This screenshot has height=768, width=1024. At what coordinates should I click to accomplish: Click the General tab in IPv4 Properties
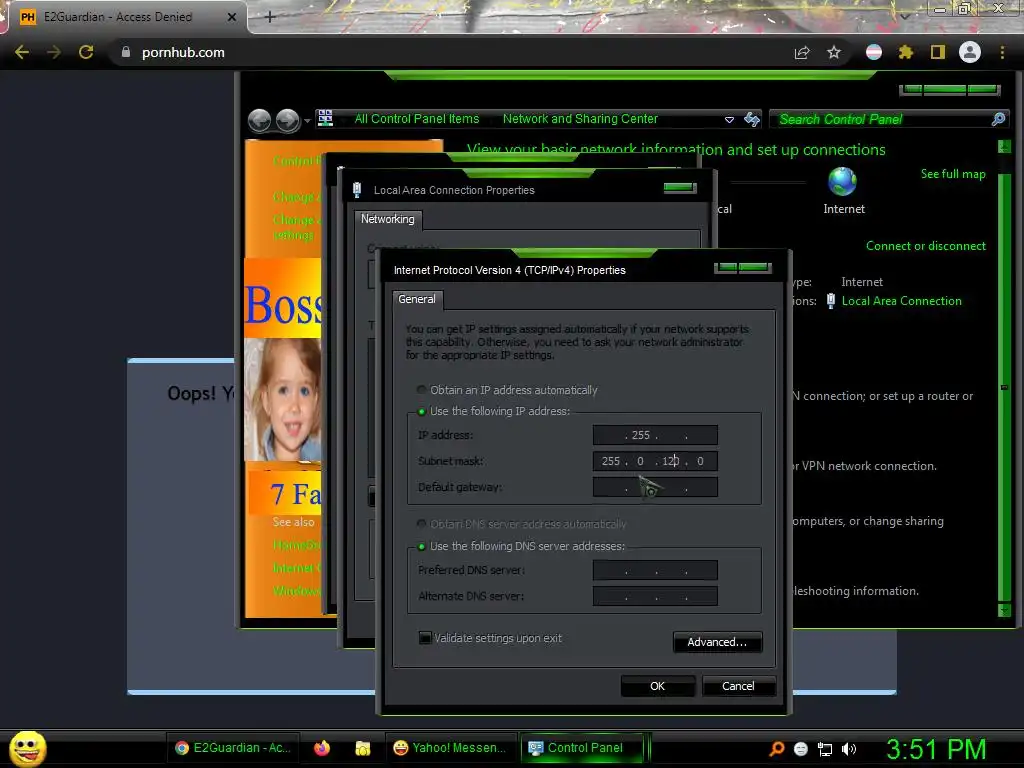pos(417,299)
